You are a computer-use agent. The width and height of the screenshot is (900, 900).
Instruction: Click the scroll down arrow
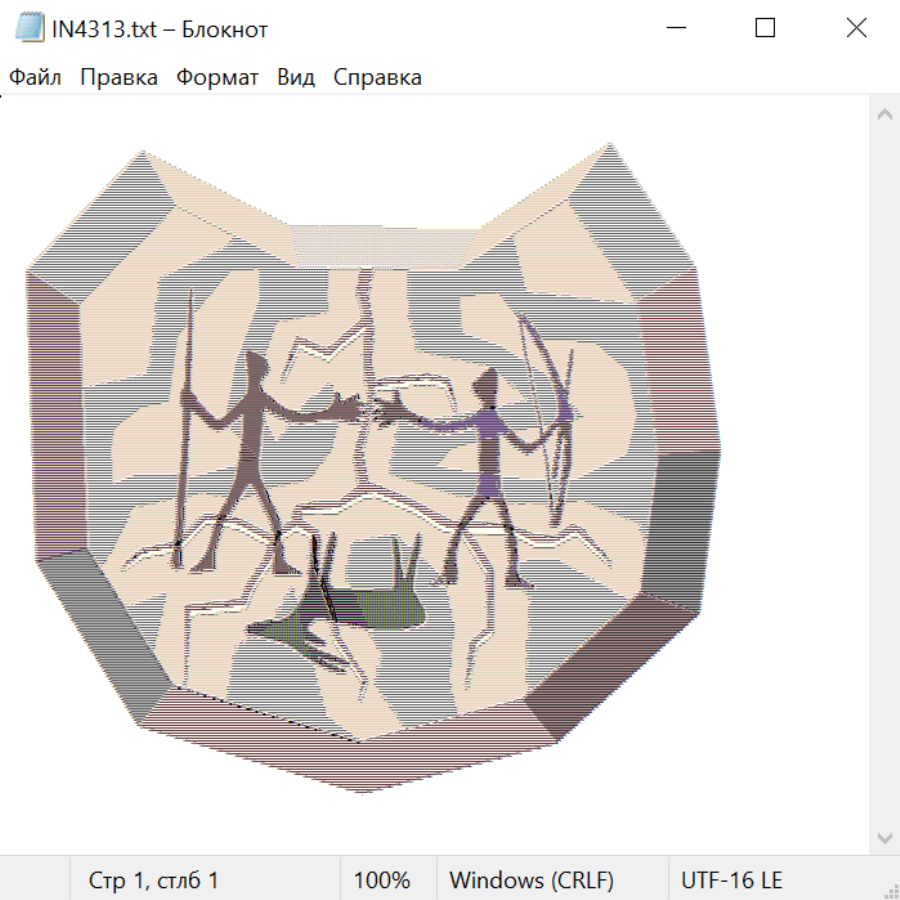(884, 837)
